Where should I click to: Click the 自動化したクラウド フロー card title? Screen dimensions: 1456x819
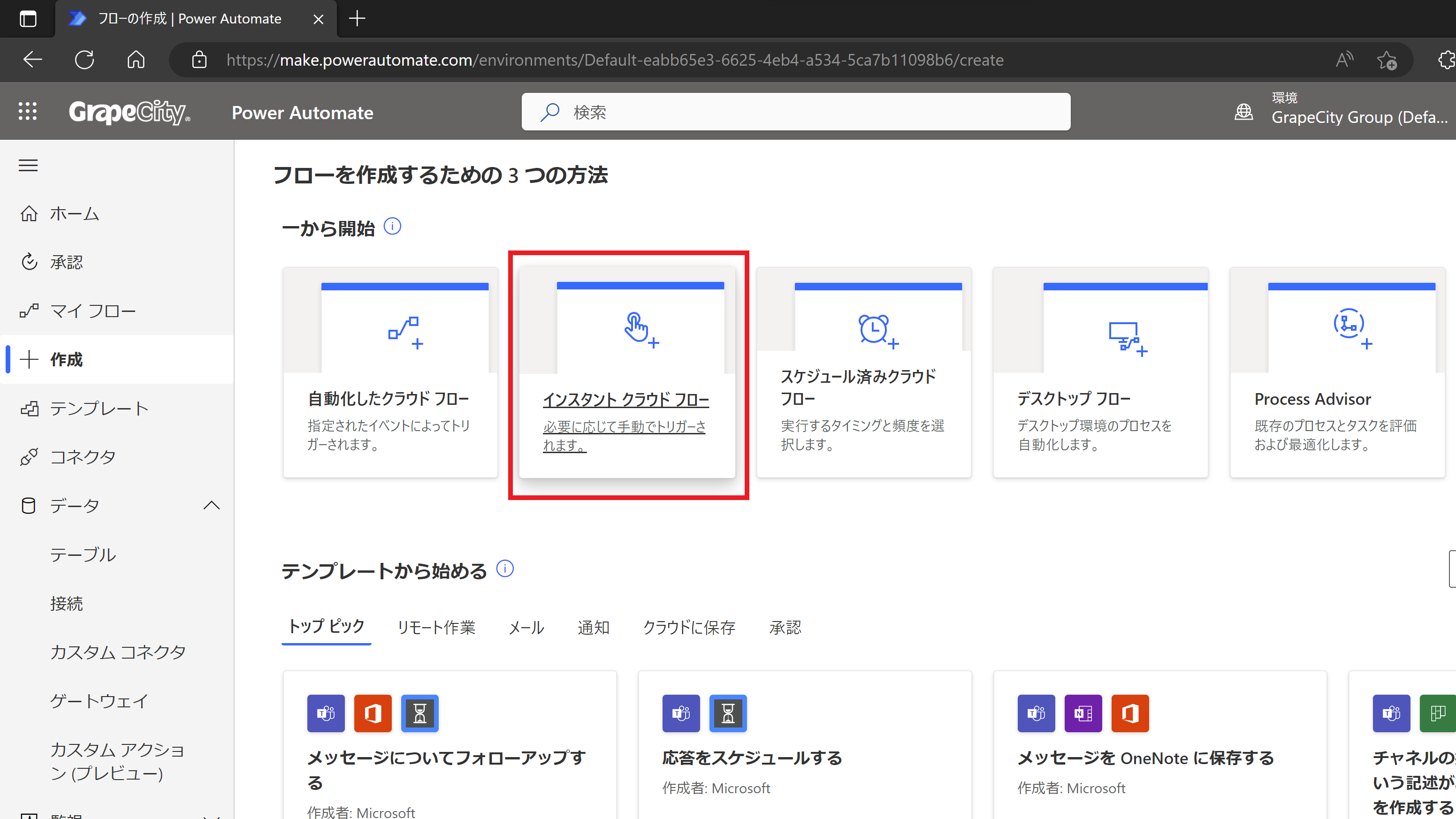389,399
